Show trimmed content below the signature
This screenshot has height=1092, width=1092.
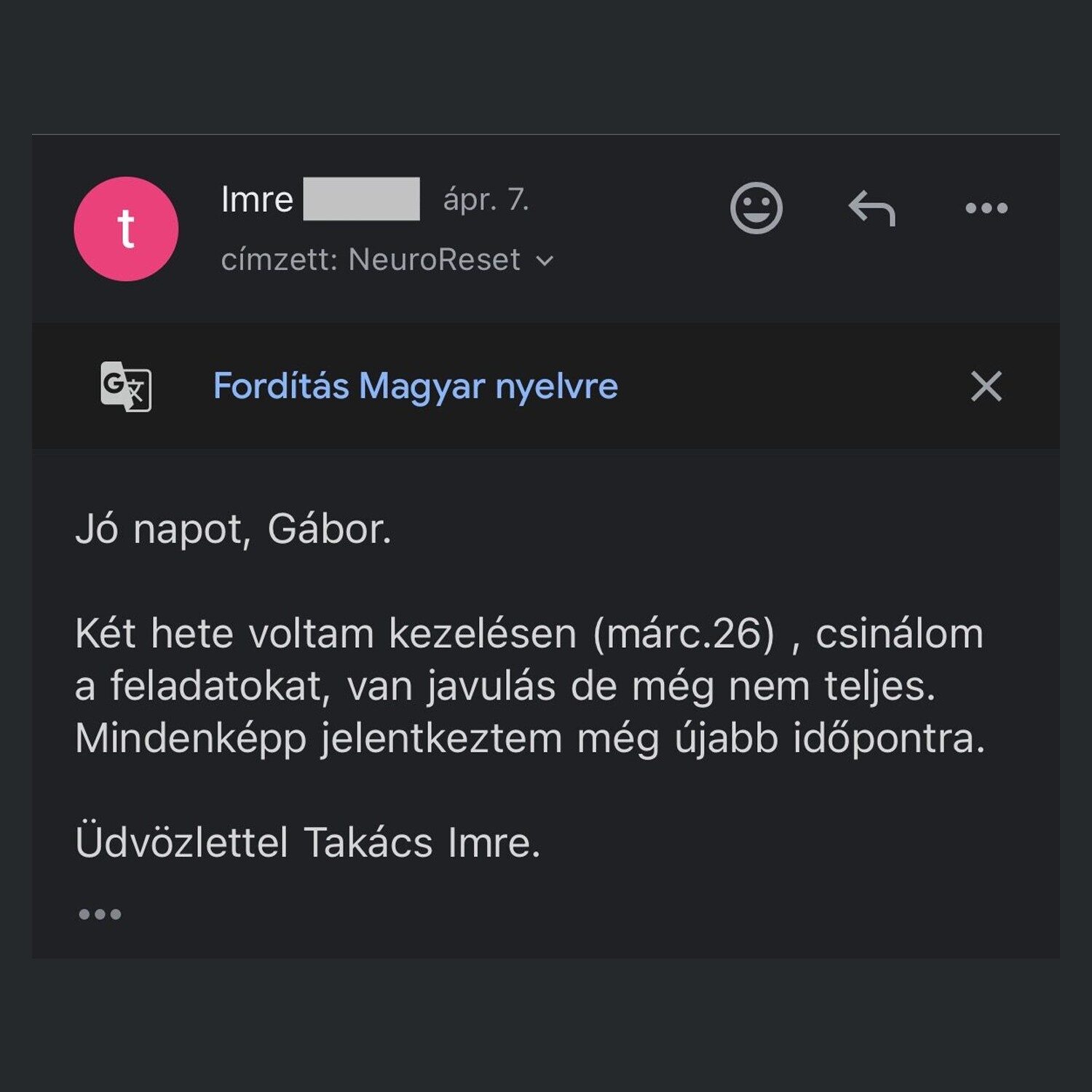coord(100,914)
